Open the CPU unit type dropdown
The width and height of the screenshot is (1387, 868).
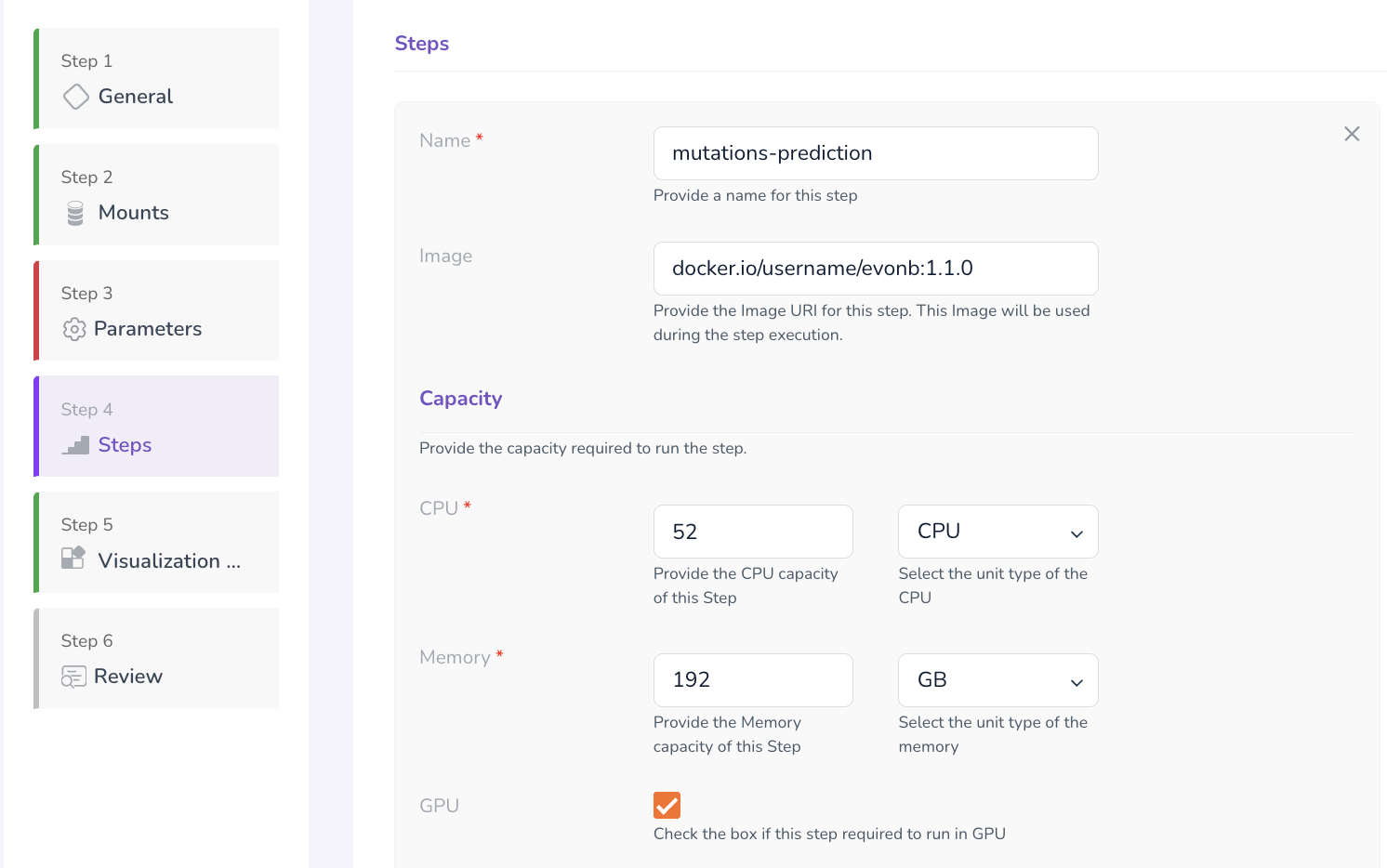pyautogui.click(x=997, y=532)
